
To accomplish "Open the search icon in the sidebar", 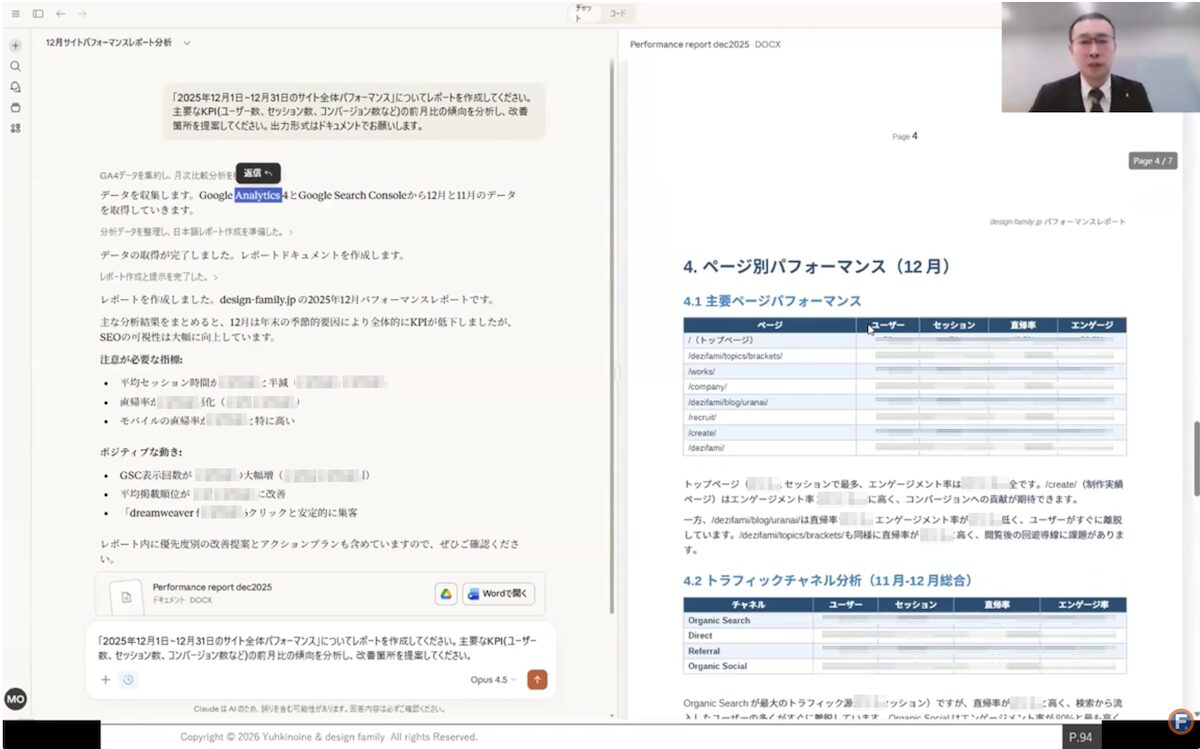I will 15,66.
